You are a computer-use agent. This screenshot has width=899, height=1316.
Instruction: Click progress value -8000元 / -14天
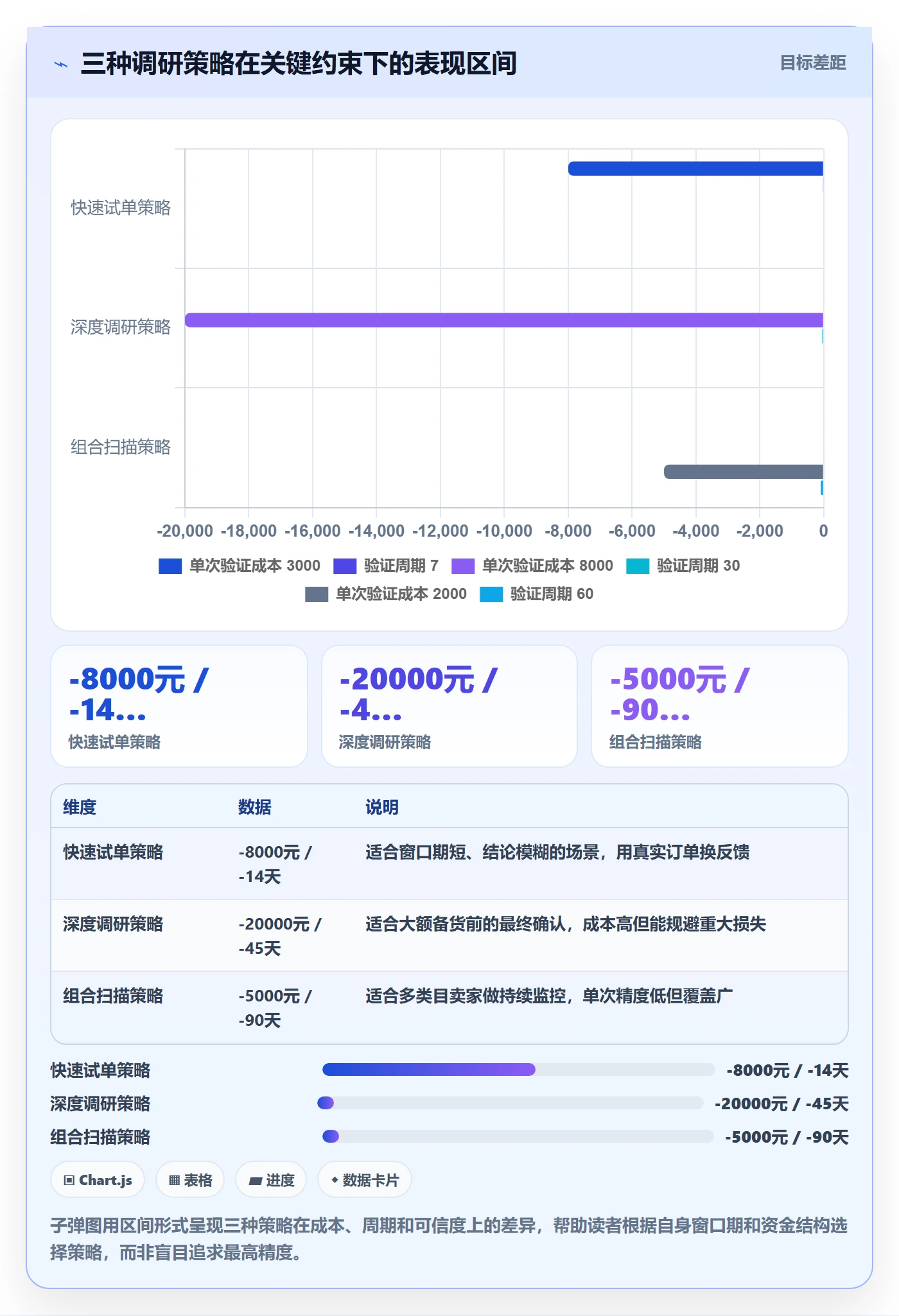(787, 1070)
